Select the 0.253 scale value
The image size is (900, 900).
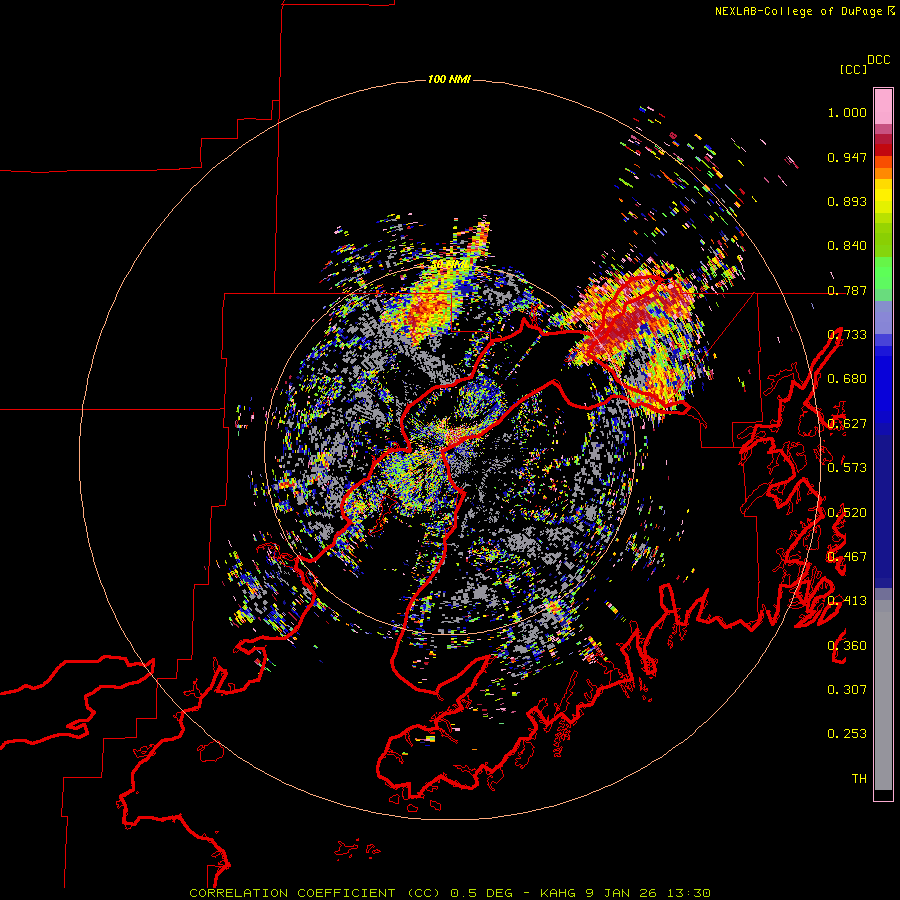coord(847,734)
